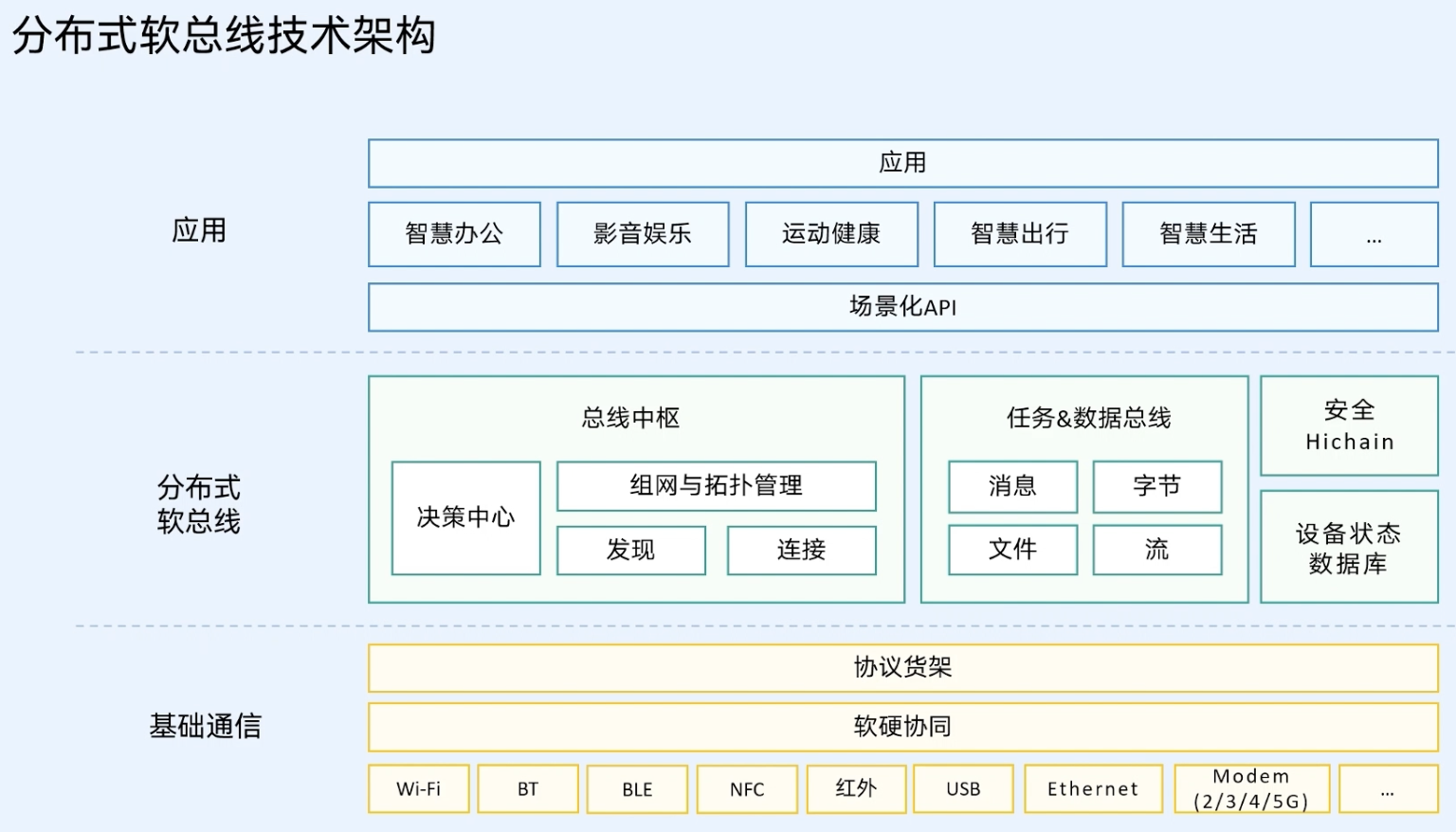The height and width of the screenshot is (832, 1456).
Task: Select the 字节 box
Action: click(1157, 487)
